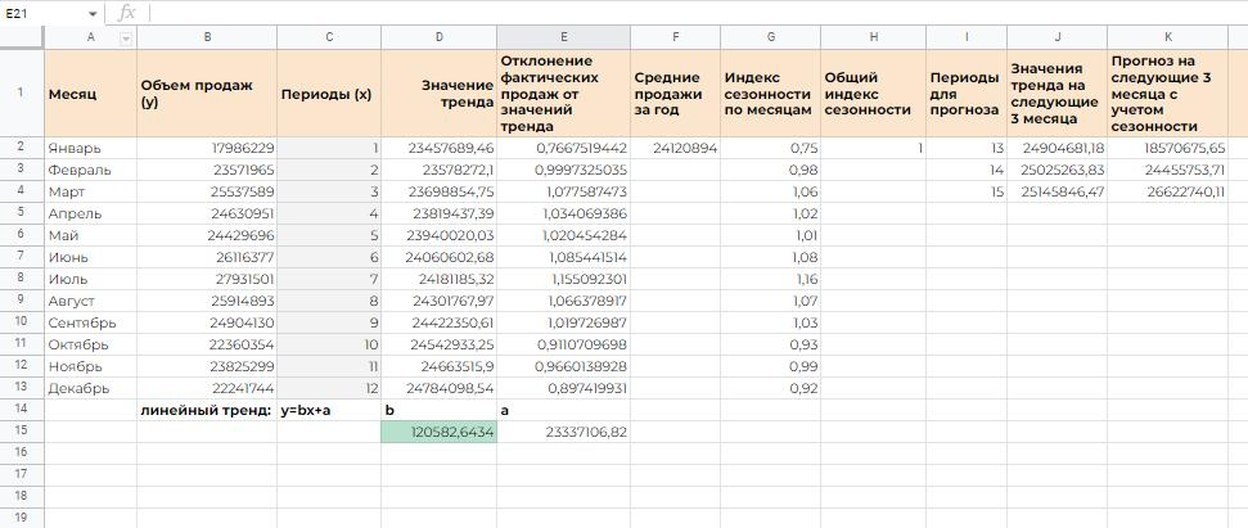Click the 'Октябрь' cell
Image resolution: width=1248 pixels, height=528 pixels.
click(x=90, y=344)
